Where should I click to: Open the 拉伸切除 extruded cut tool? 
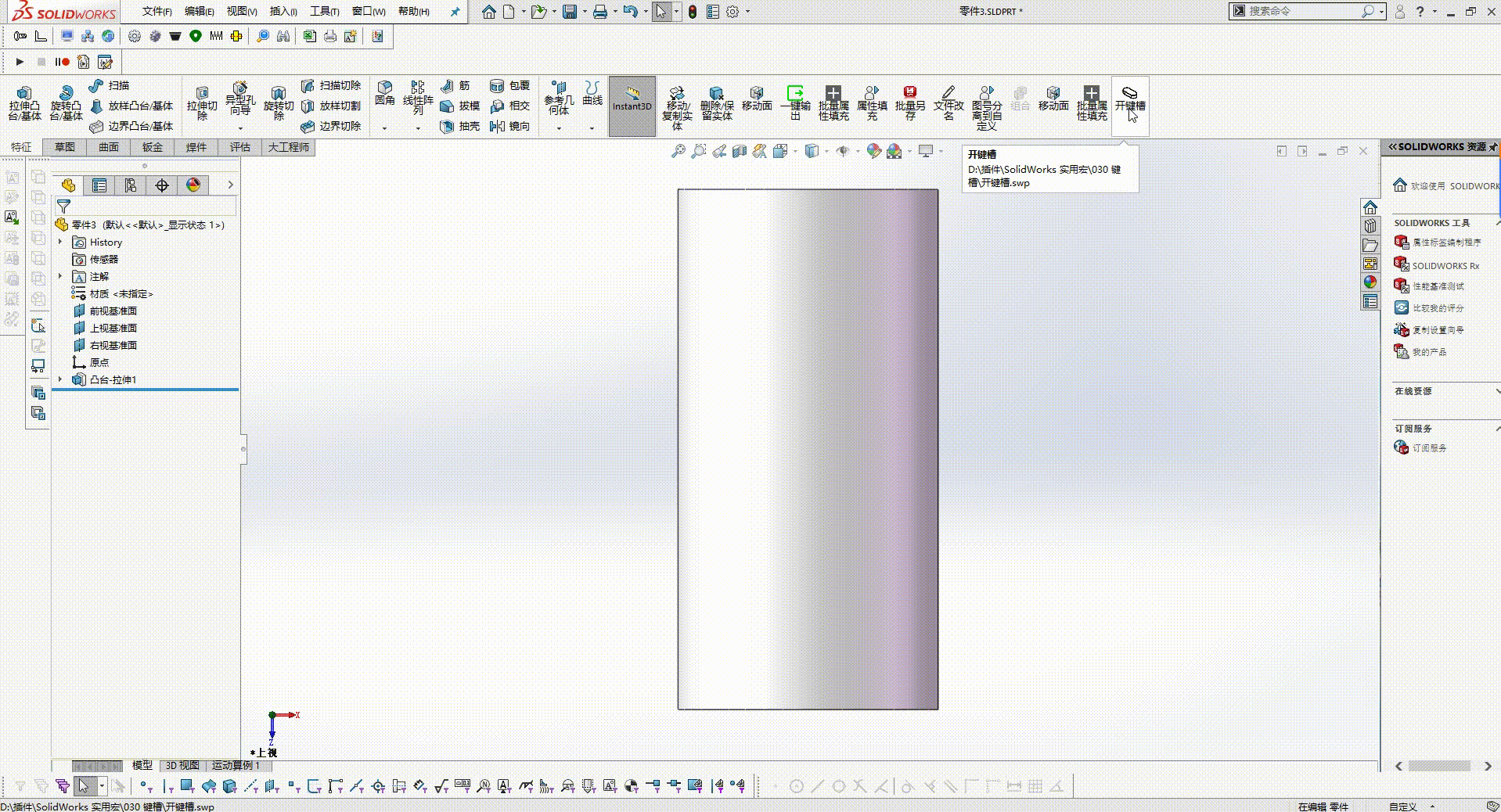[202, 104]
